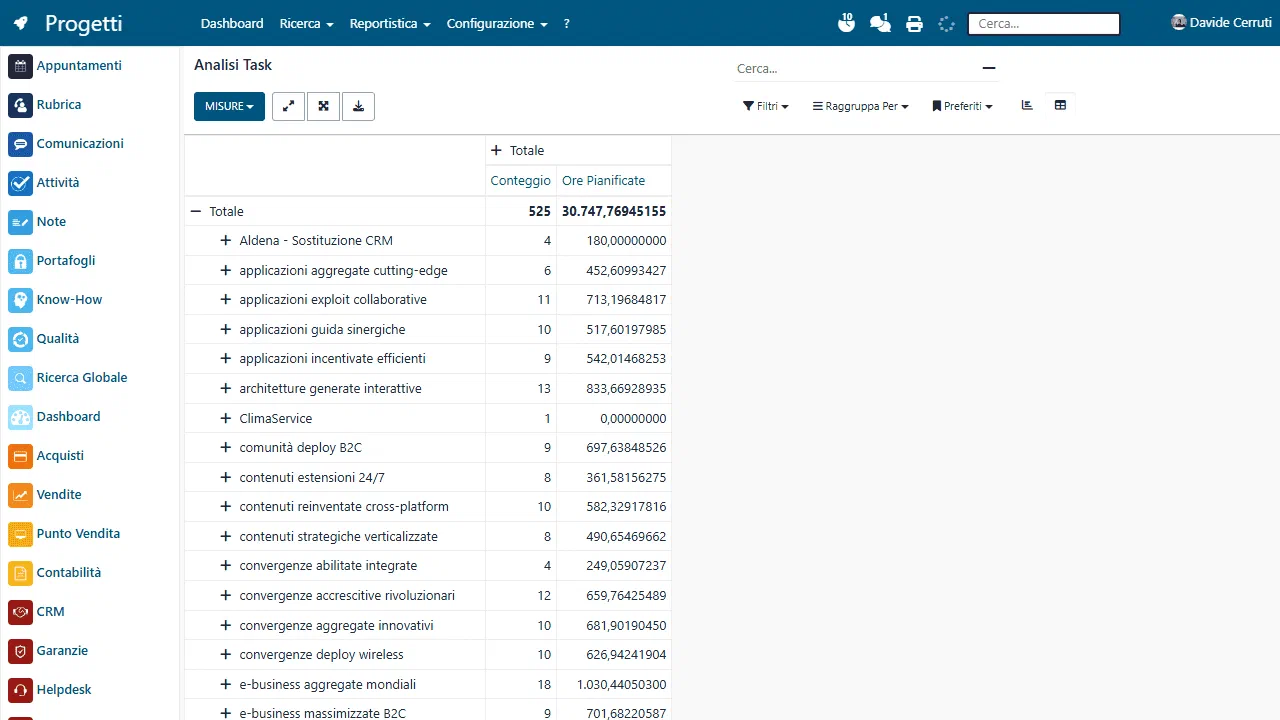Switch to the graph view
The height and width of the screenshot is (720, 1280).
coord(1027,105)
